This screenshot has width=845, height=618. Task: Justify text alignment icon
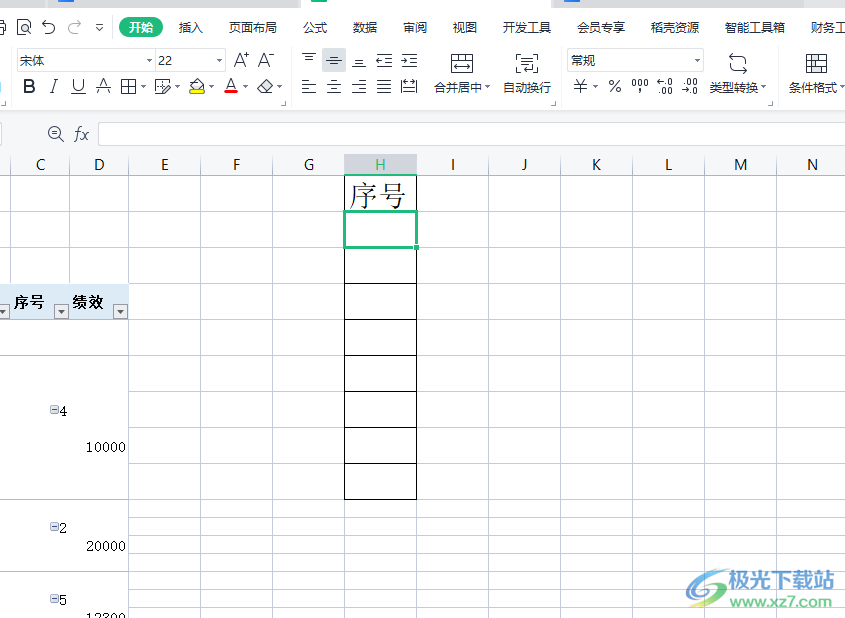pyautogui.click(x=384, y=86)
